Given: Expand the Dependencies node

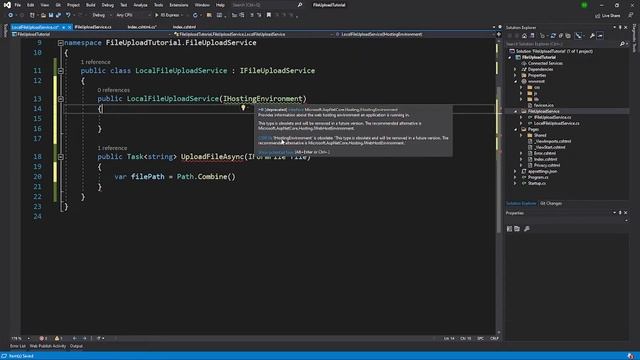Looking at the screenshot, I should click(x=515, y=69).
